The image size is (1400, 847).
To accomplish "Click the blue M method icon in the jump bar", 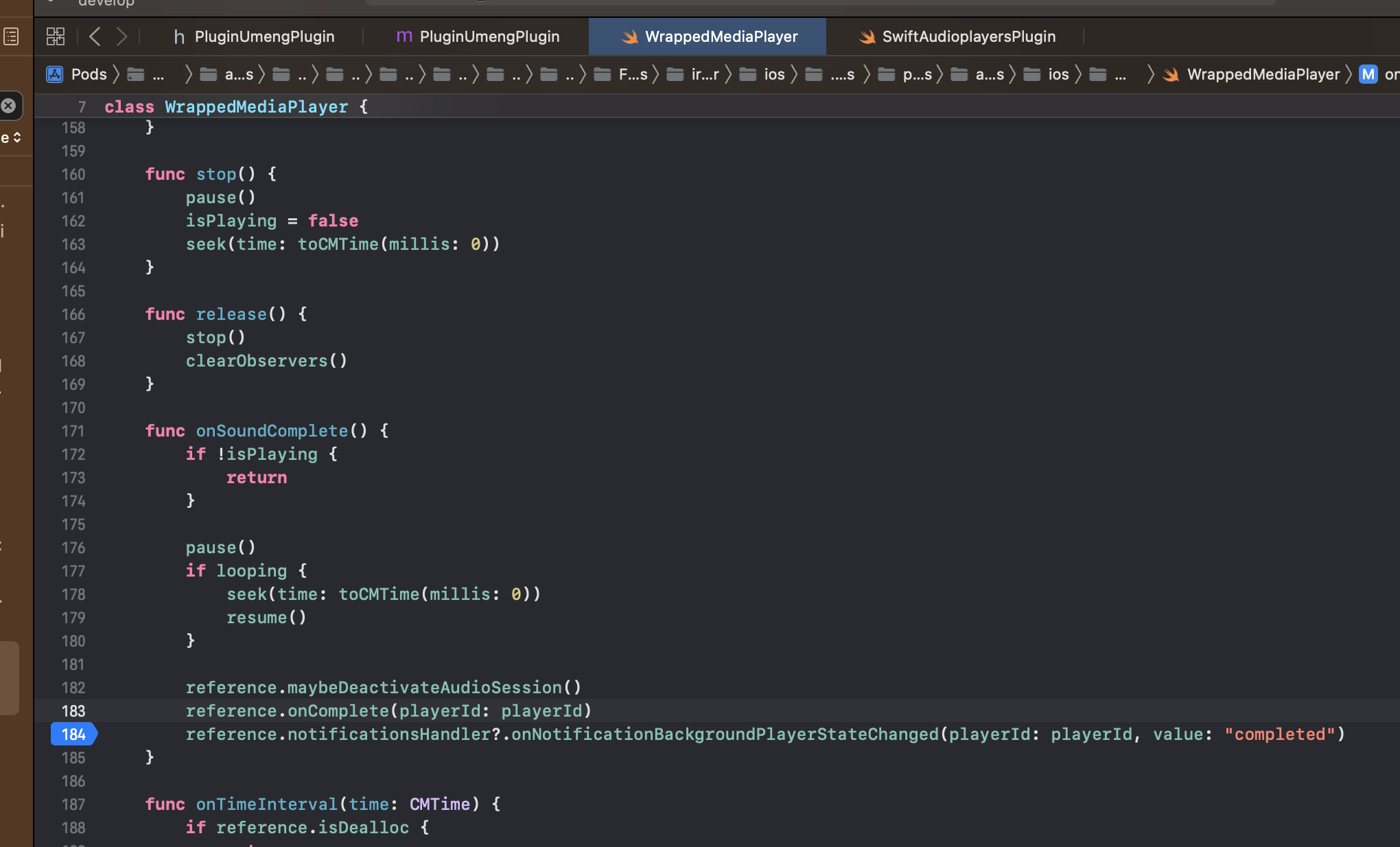I will coord(1368,74).
